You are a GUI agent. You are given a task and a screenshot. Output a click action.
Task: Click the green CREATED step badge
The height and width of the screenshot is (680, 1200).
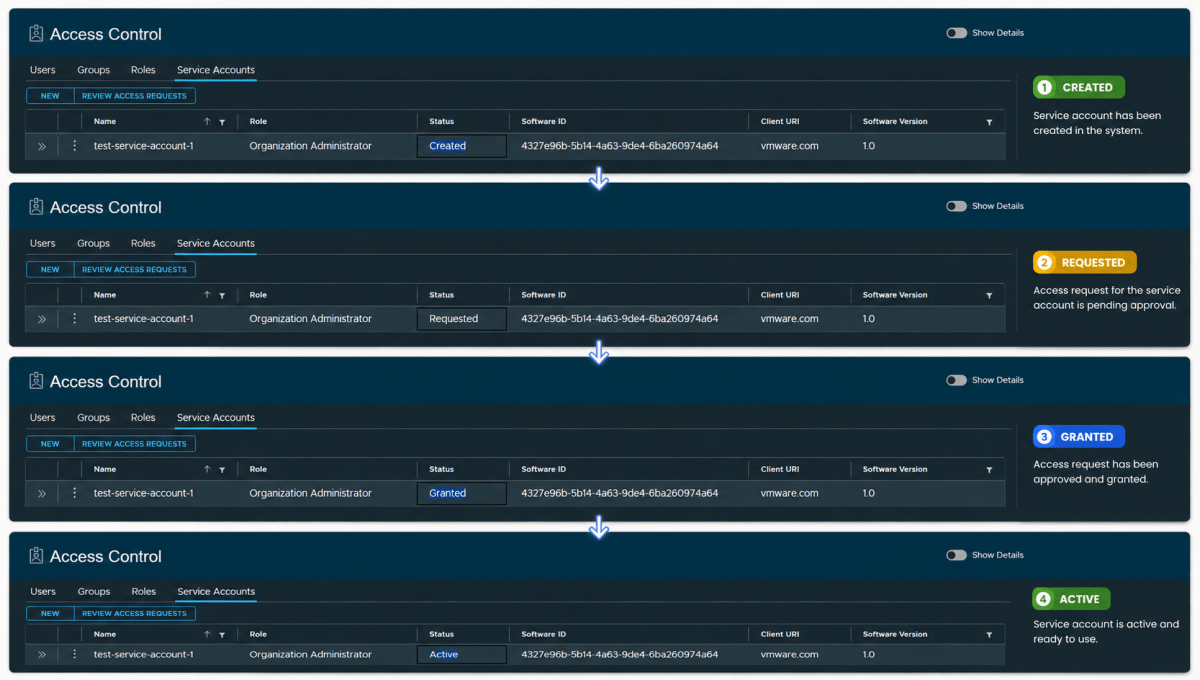1079,87
